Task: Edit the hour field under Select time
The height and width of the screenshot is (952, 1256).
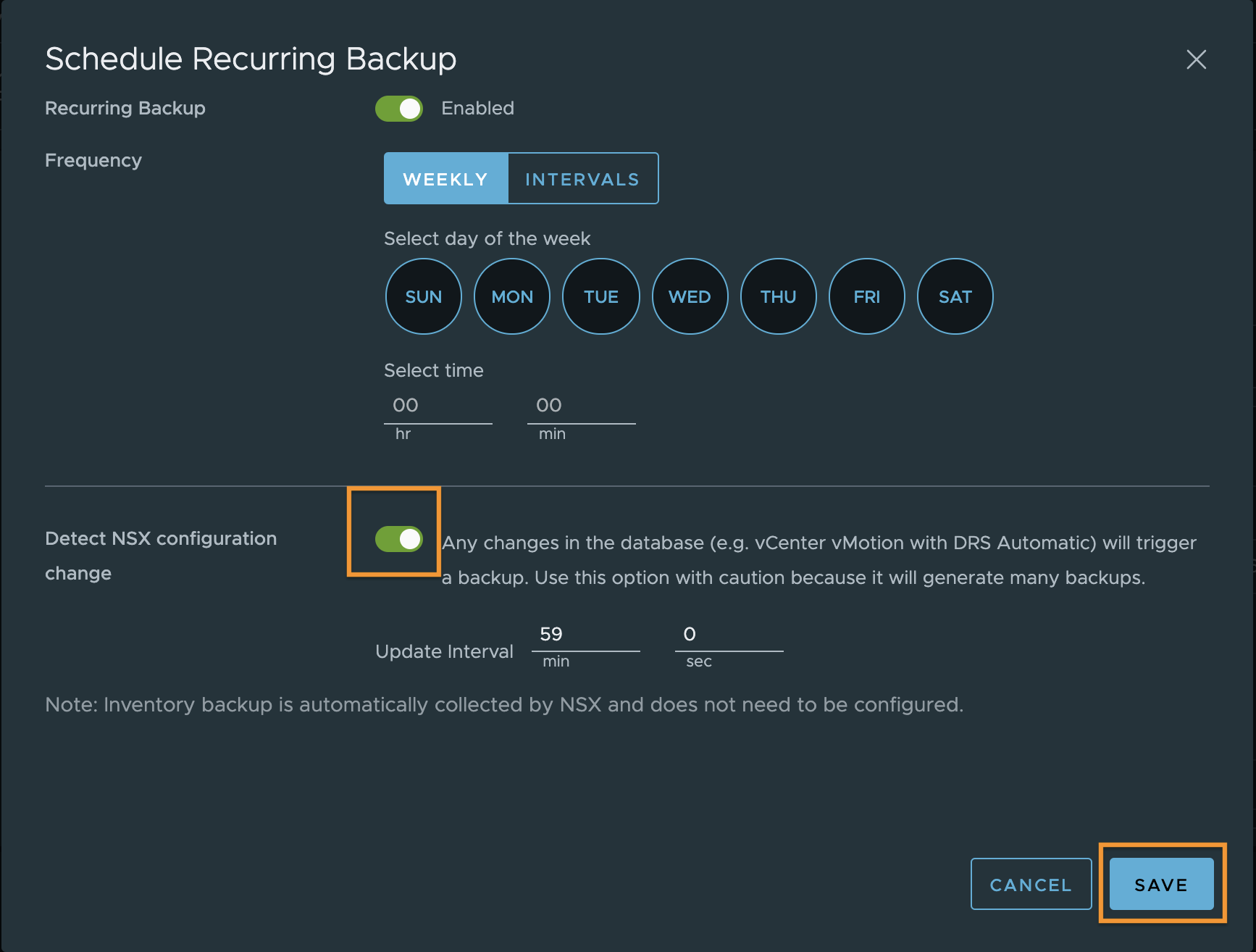Action: 437,406
